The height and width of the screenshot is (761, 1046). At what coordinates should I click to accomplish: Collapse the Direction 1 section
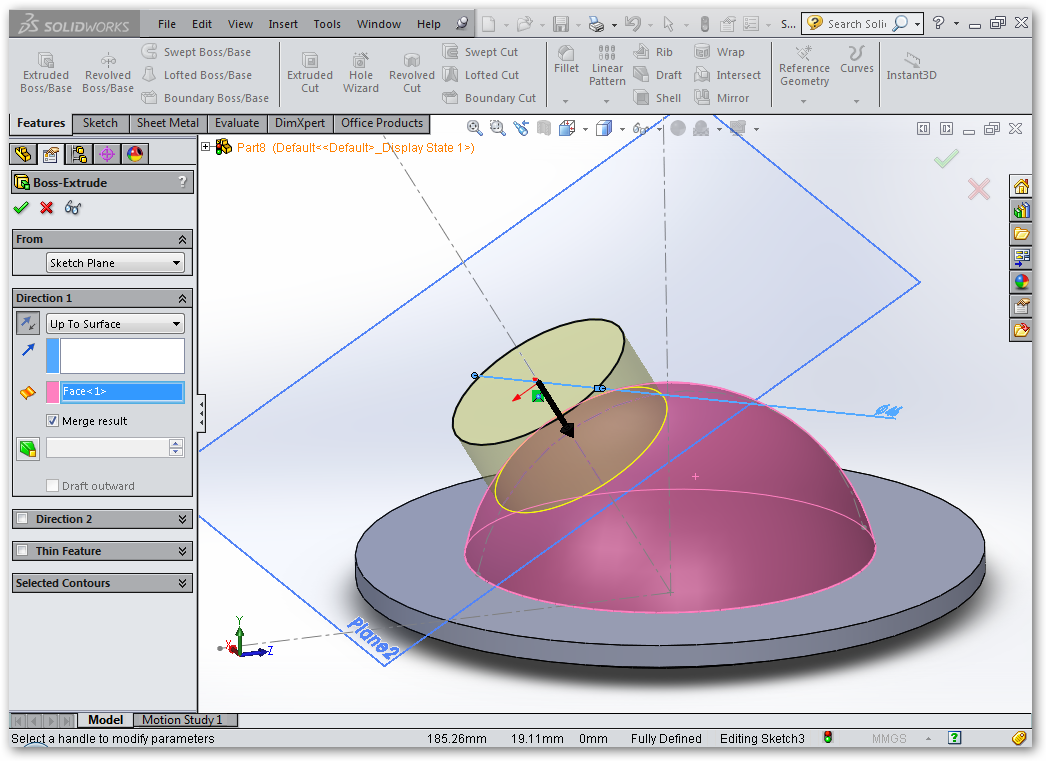(x=183, y=297)
